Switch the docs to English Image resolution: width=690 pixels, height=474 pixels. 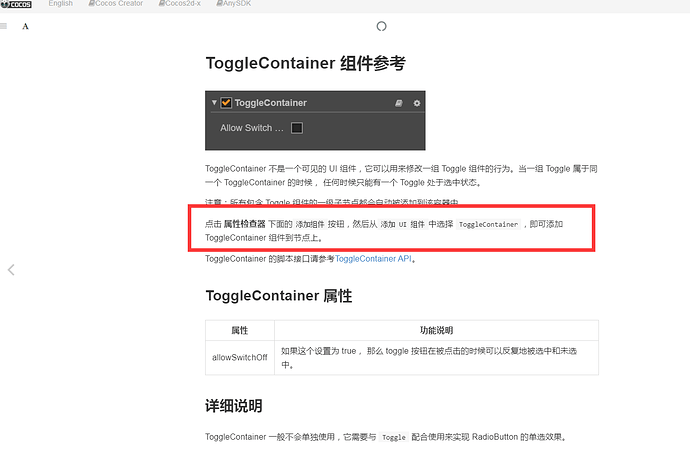coord(61,4)
